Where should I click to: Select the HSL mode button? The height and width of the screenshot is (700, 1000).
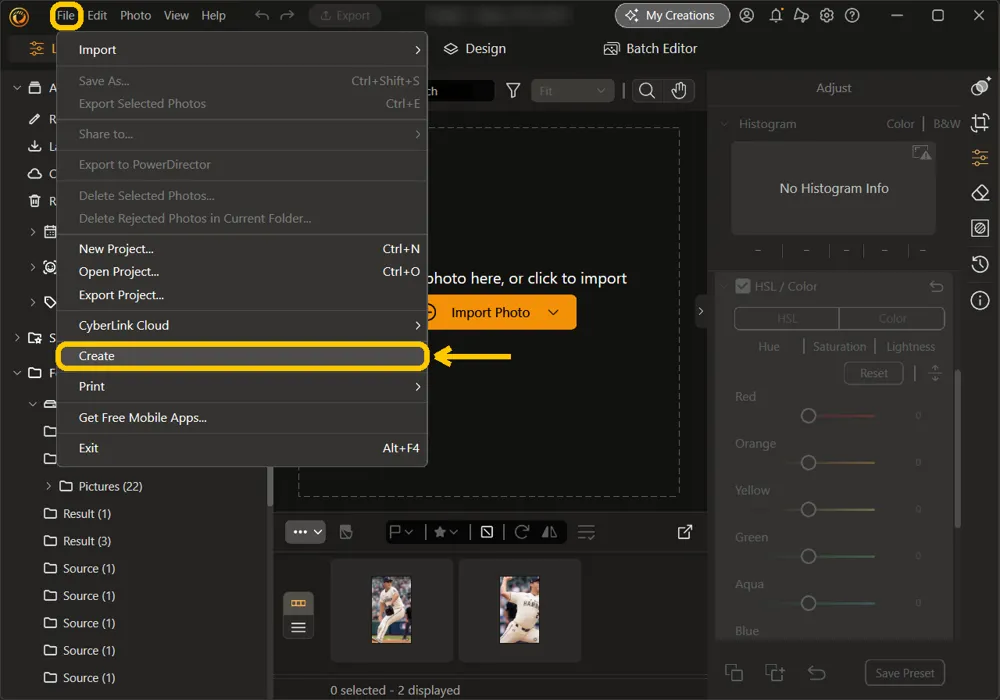[x=787, y=318]
